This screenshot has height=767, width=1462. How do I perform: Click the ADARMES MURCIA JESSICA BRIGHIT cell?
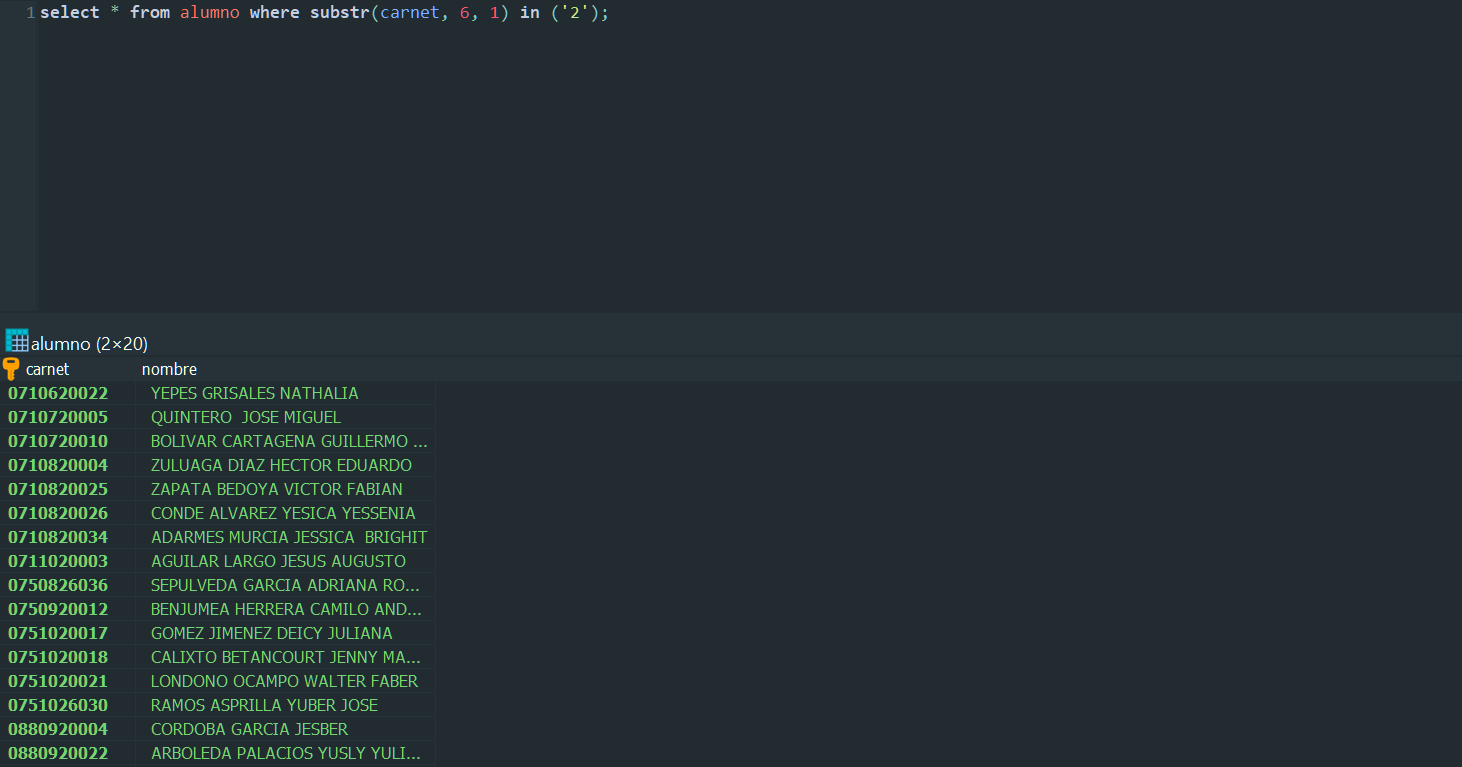288,537
